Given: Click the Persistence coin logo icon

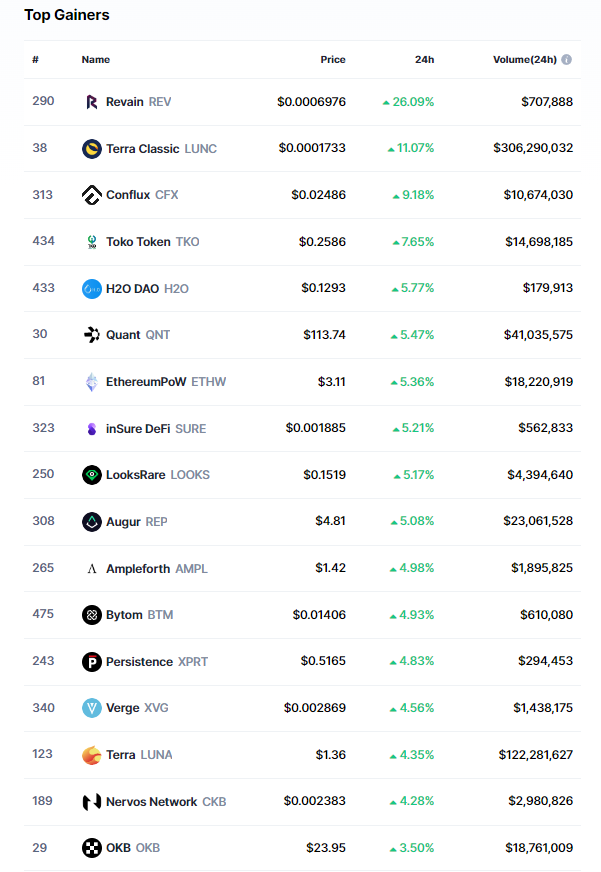Looking at the screenshot, I should click(x=92, y=662).
